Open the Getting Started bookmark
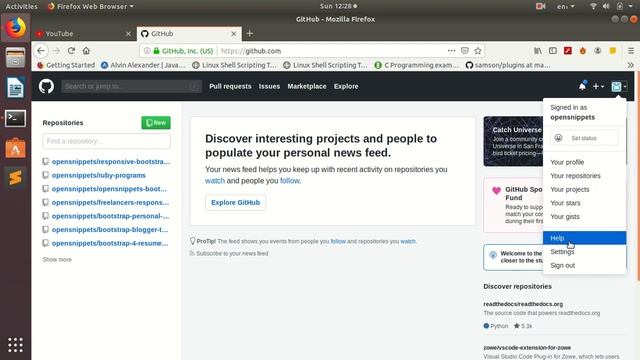The image size is (640, 360). [x=66, y=65]
